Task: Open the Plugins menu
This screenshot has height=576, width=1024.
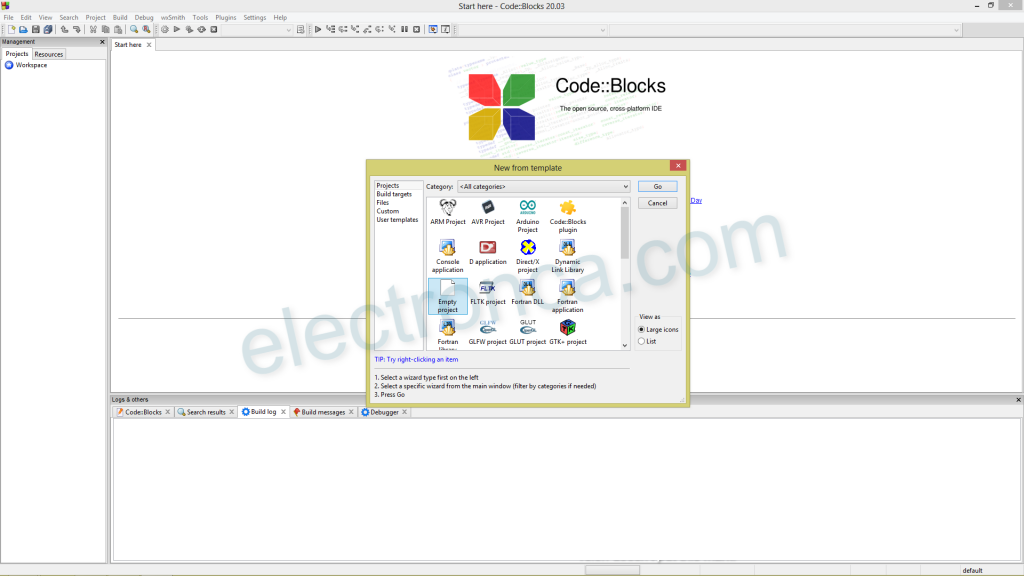Action: pyautogui.click(x=226, y=17)
